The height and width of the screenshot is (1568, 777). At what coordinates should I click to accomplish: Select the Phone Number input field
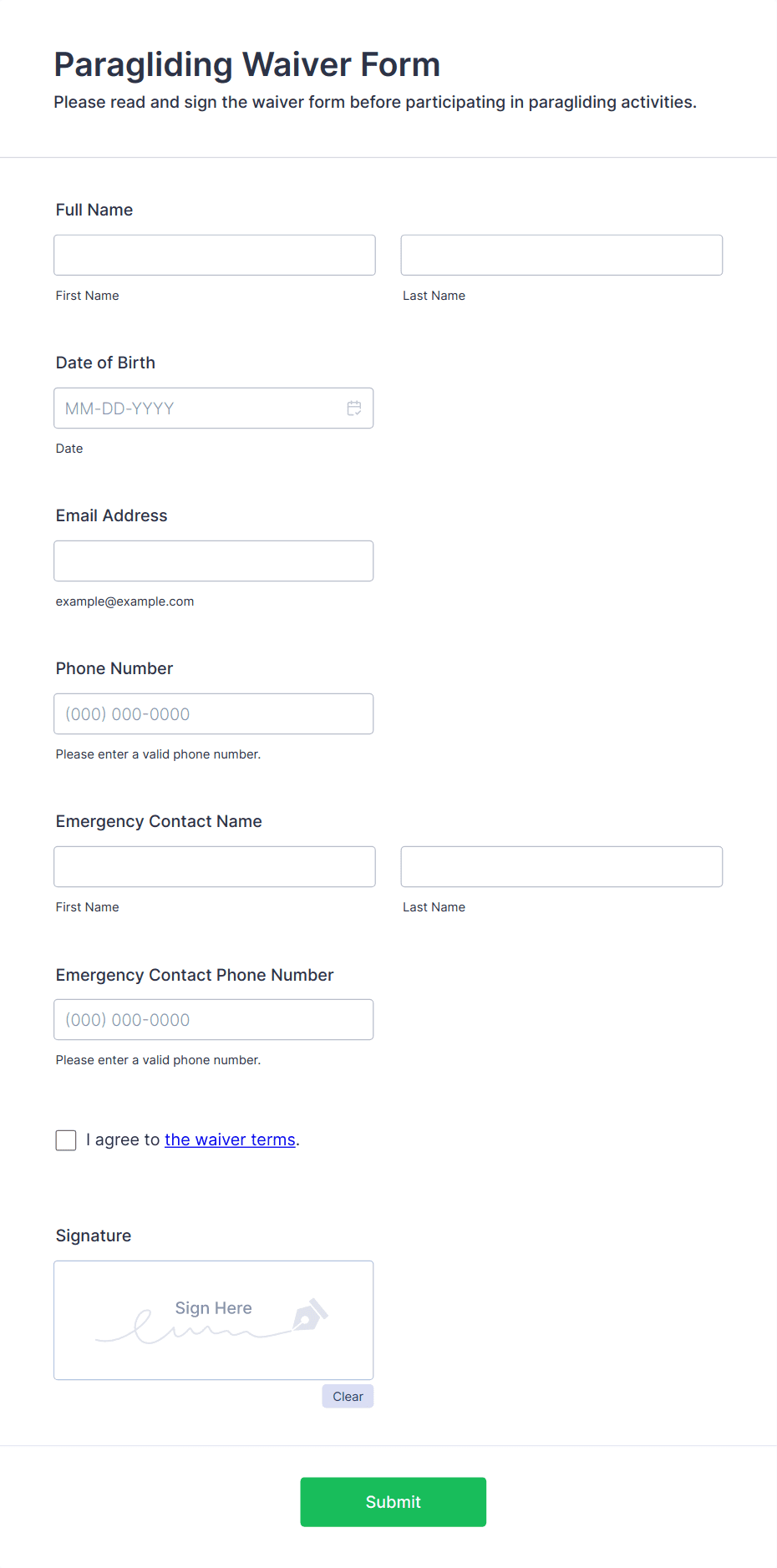pos(214,714)
